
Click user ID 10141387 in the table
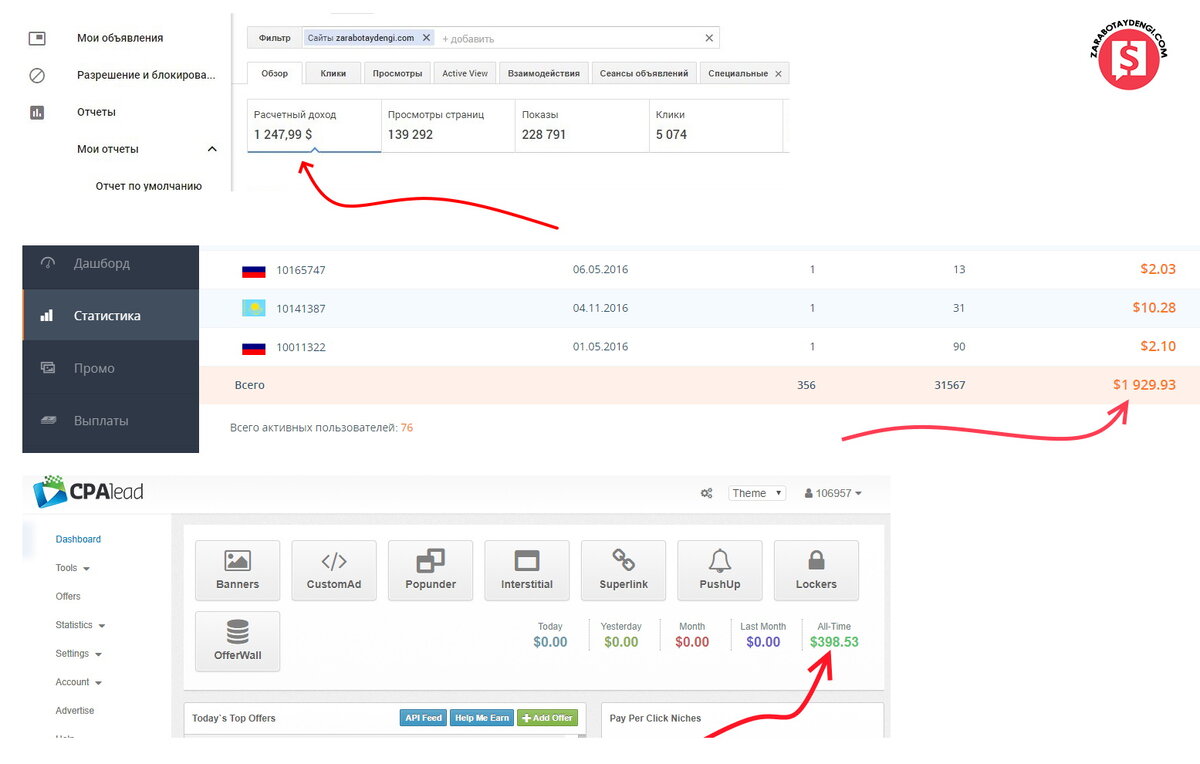[301, 309]
